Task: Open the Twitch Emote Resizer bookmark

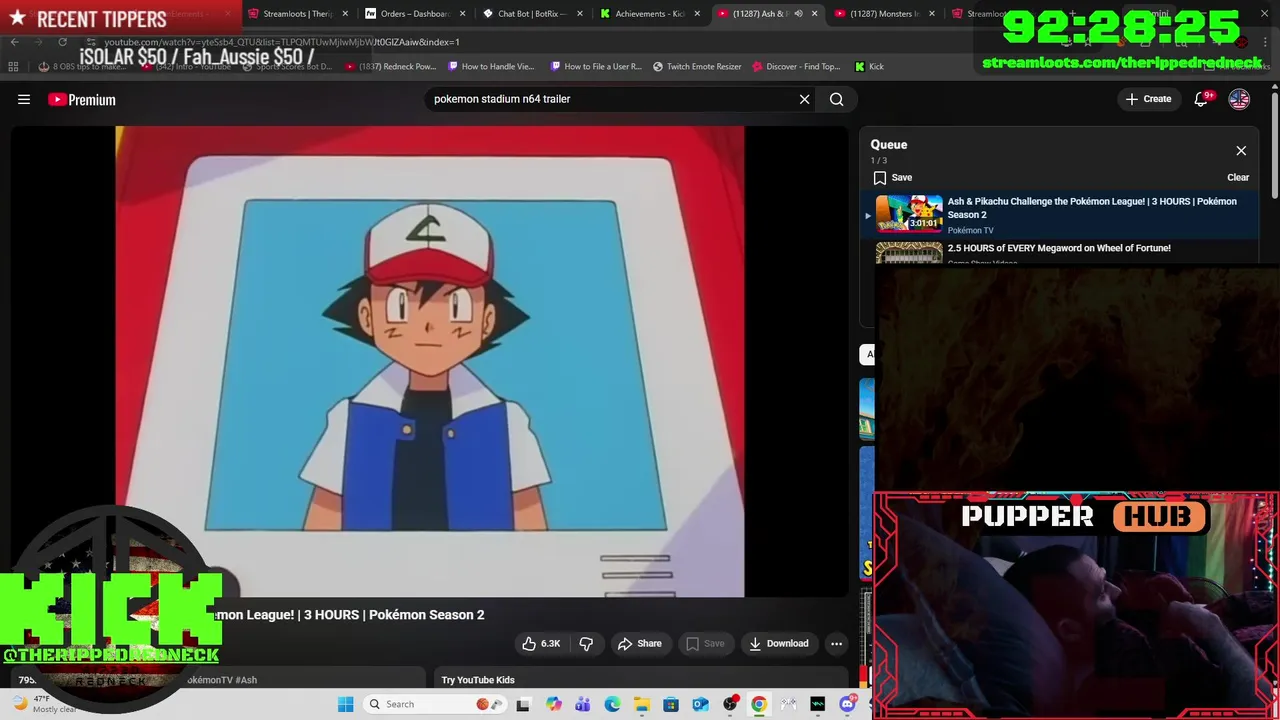Action: click(697, 66)
